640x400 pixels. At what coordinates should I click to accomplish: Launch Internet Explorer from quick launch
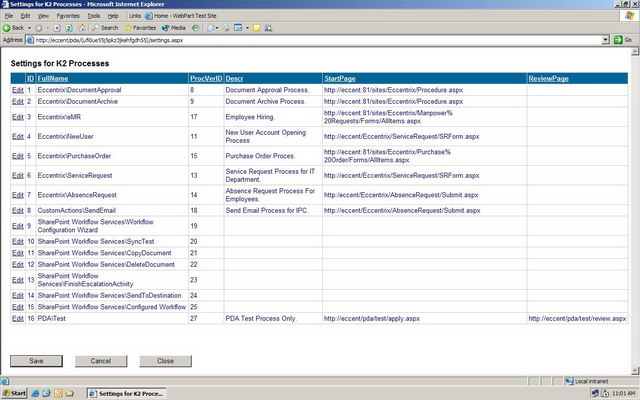pos(35,393)
